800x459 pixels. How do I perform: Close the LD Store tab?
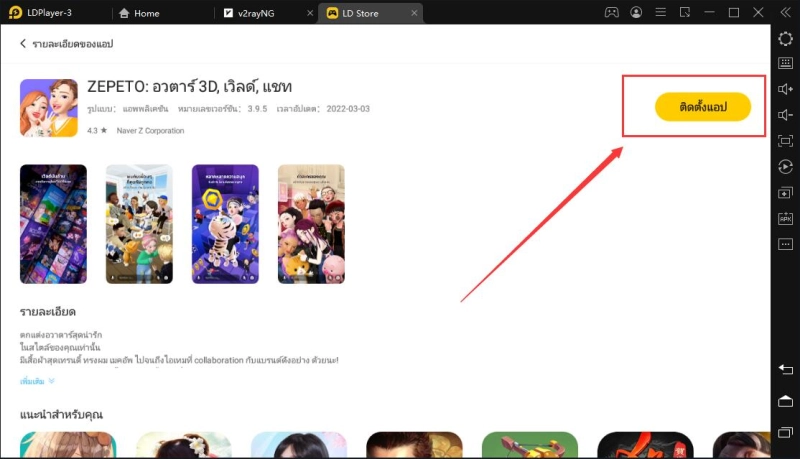(x=414, y=13)
